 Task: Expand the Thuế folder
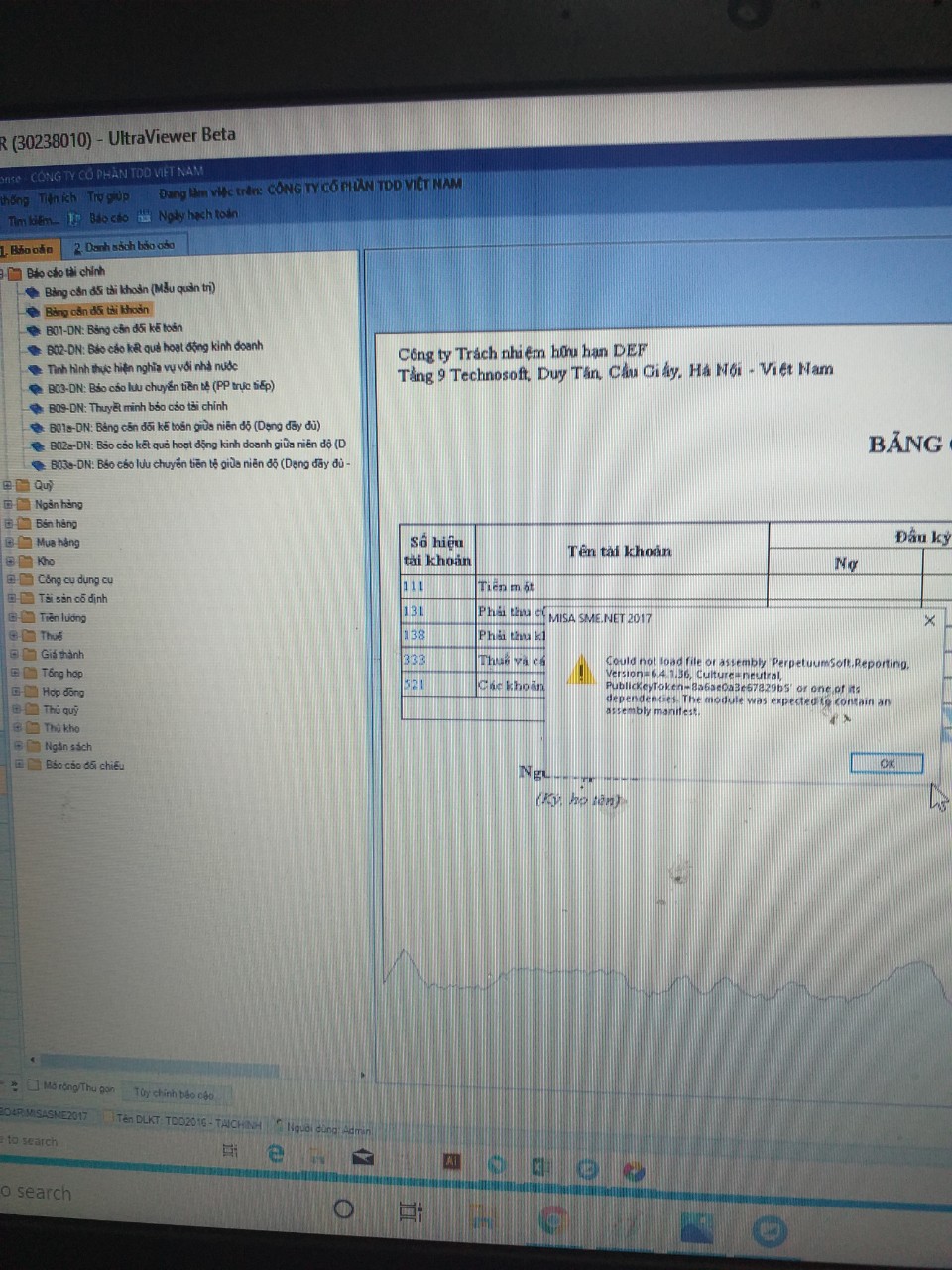[14, 636]
